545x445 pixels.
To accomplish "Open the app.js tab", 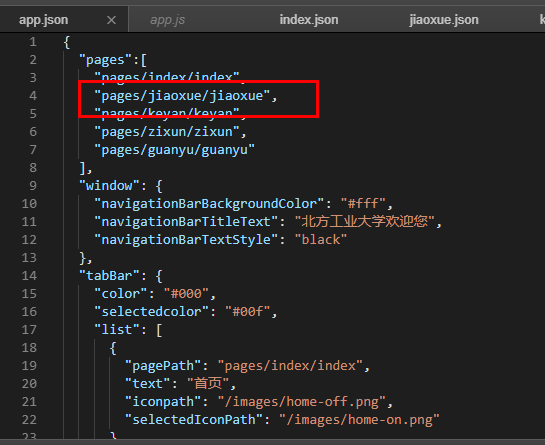I will [x=168, y=20].
